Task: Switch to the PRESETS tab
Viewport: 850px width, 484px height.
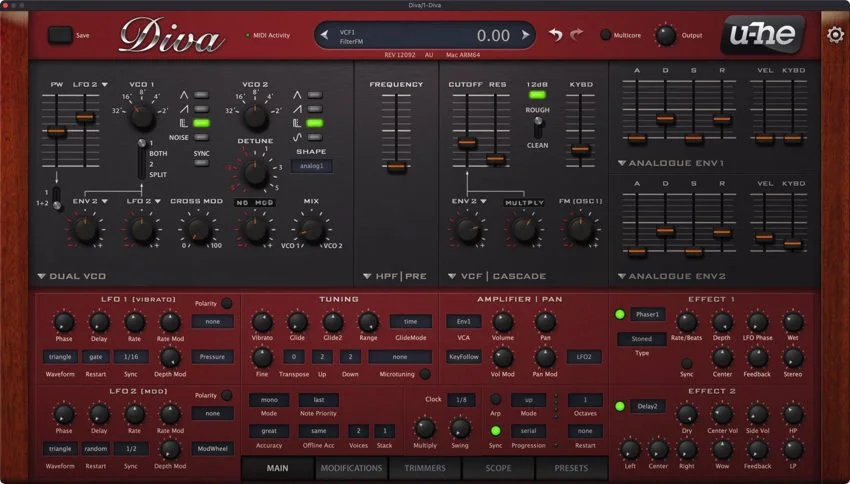Action: coord(571,468)
